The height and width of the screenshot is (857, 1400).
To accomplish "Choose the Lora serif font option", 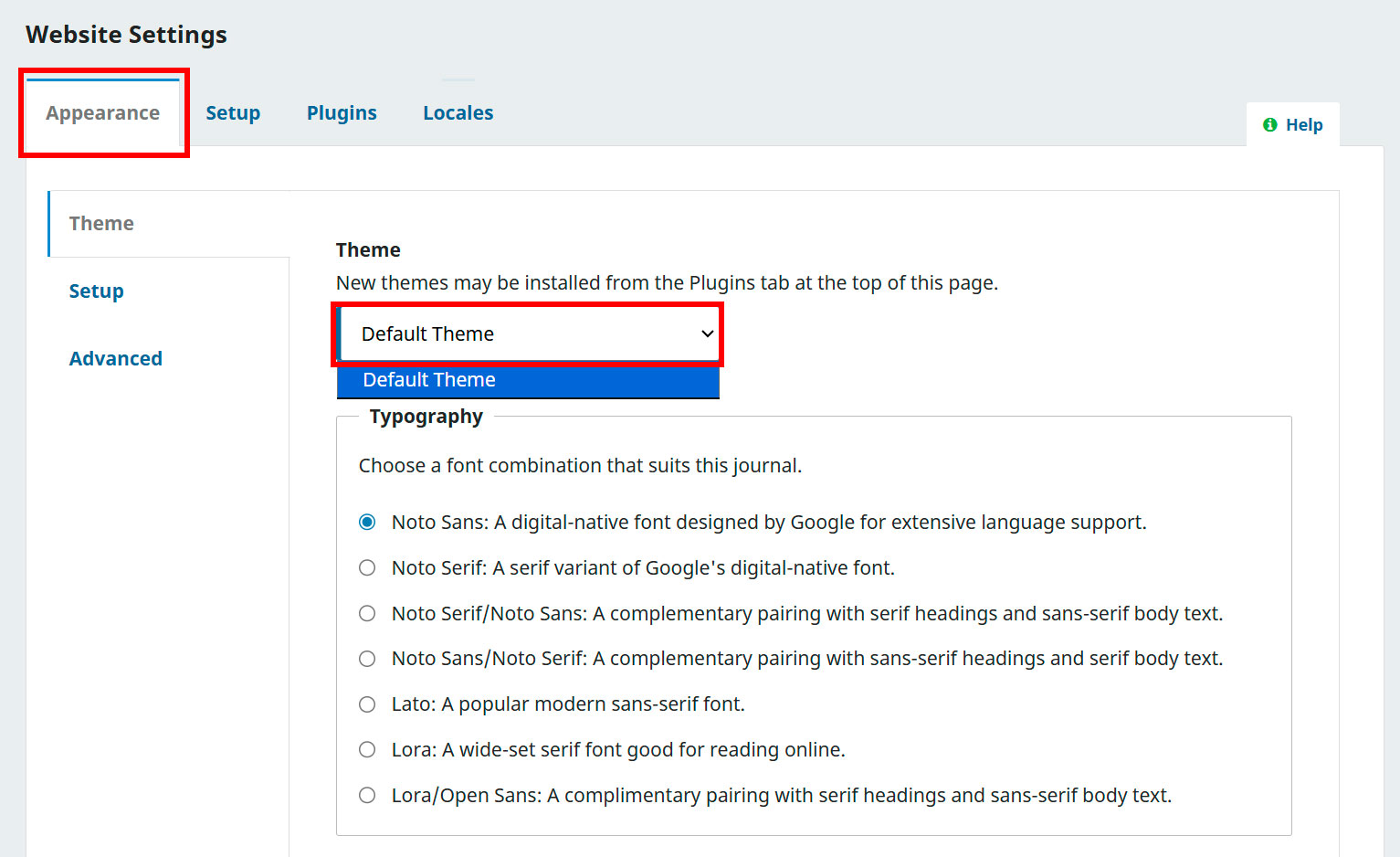I will (367, 750).
